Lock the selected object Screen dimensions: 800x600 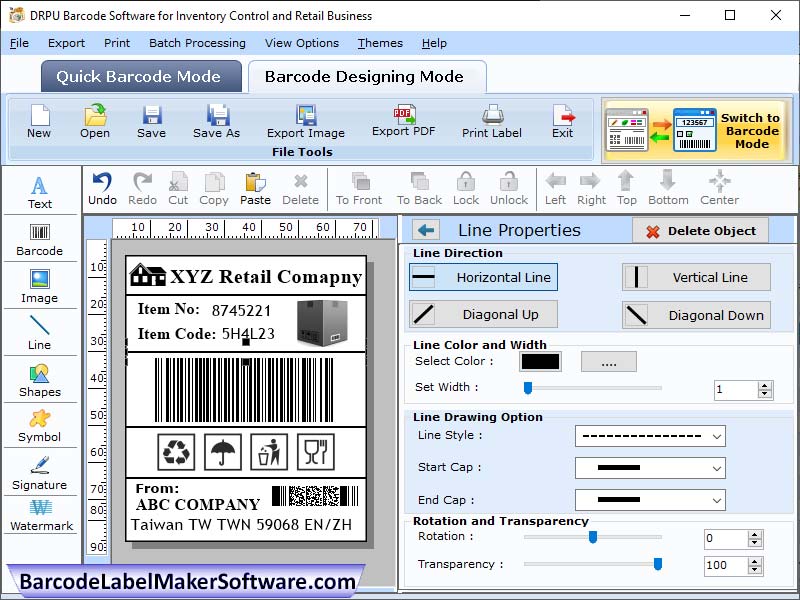(466, 189)
